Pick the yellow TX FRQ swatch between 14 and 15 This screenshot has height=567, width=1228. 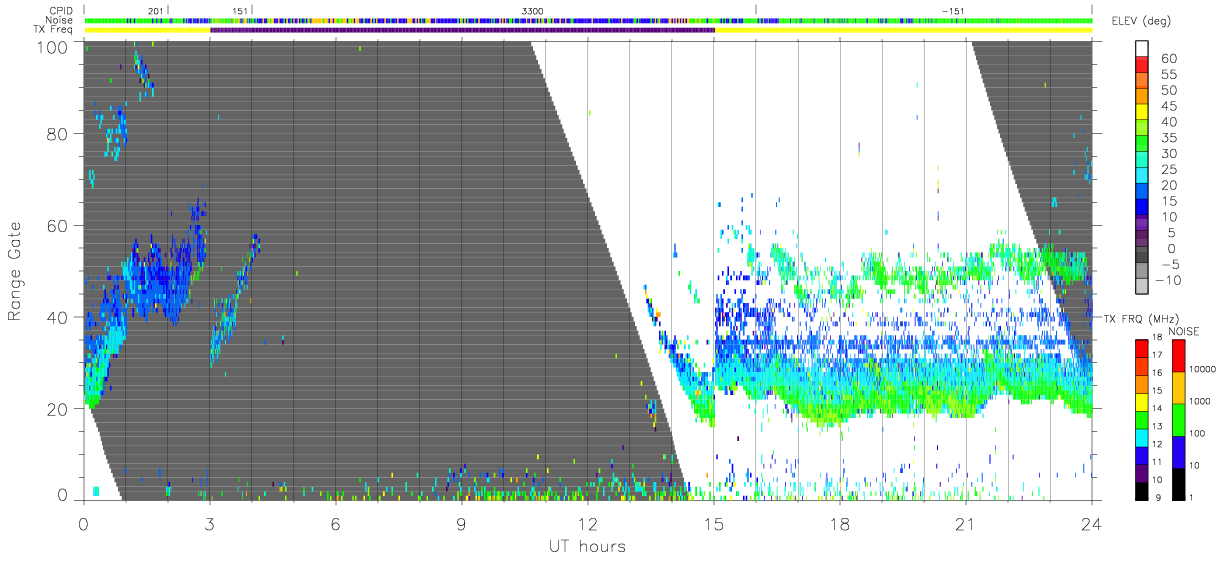(x=1142, y=400)
